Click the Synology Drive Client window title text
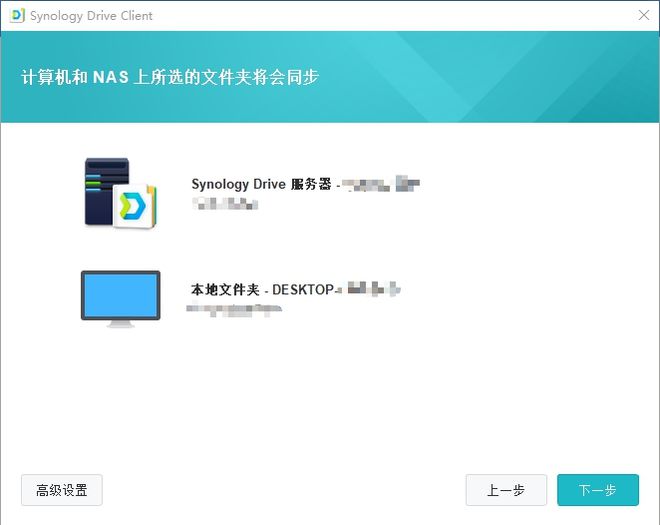This screenshot has width=660, height=525. (91, 16)
